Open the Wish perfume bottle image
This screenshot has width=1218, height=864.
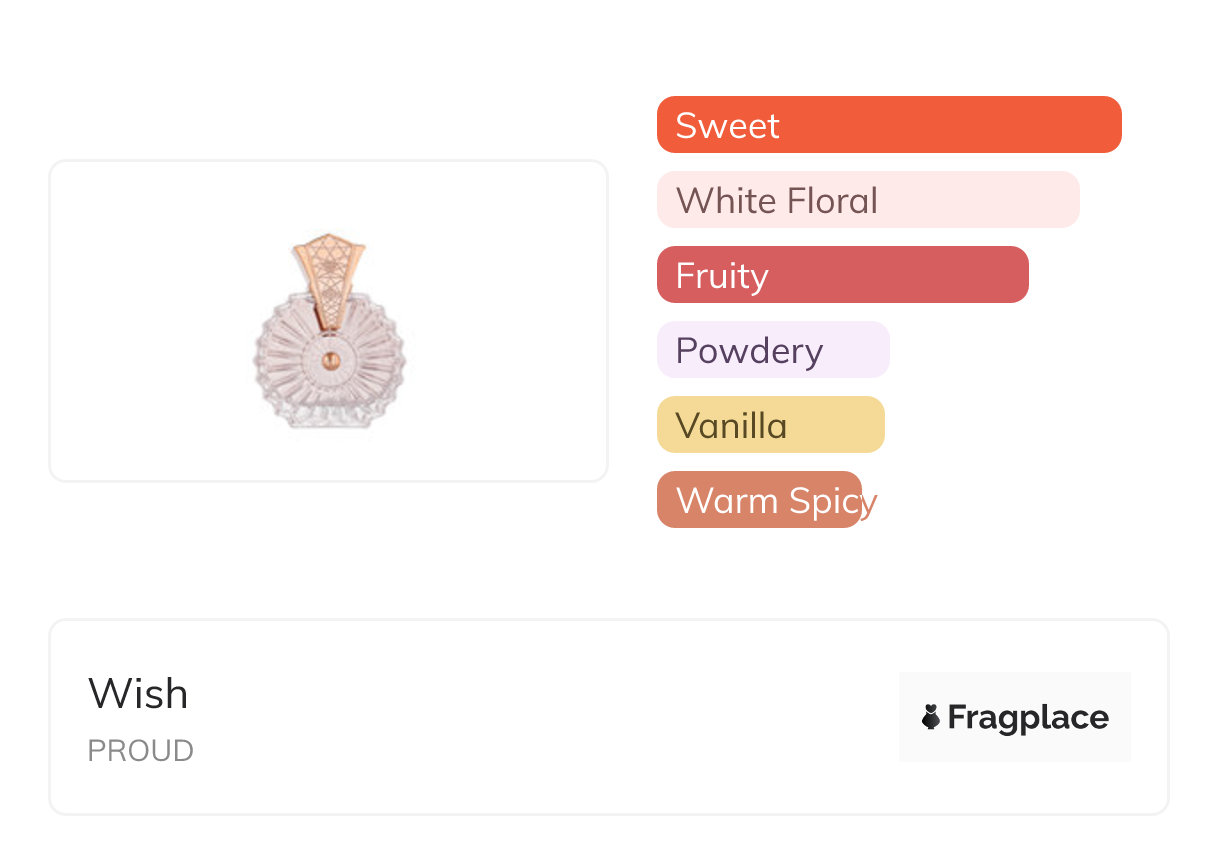click(329, 335)
